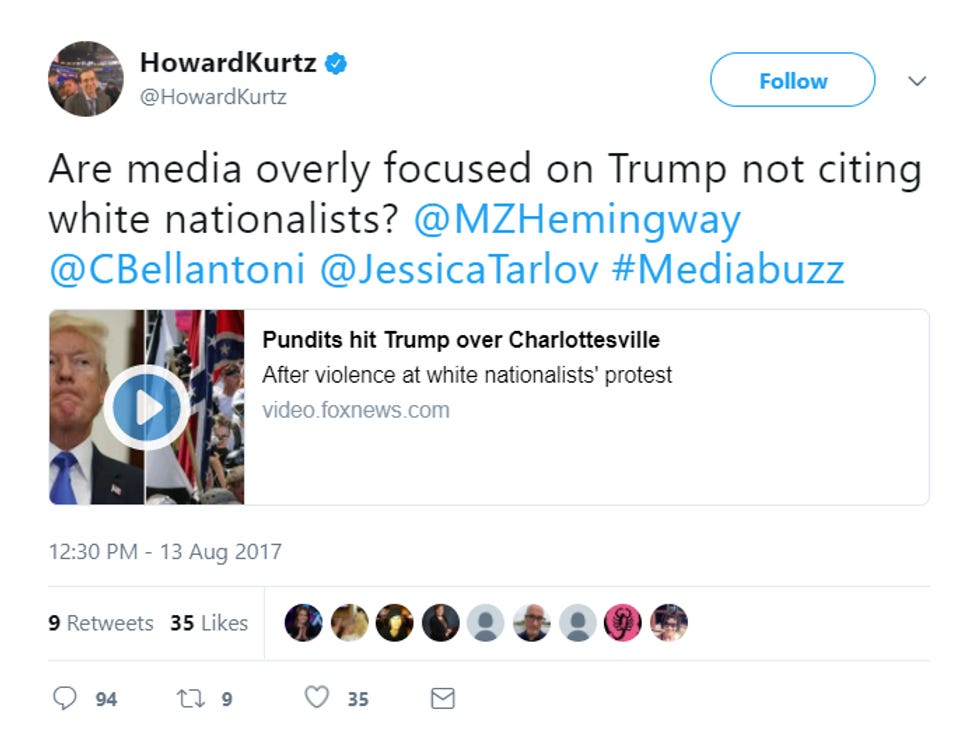Viewport: 980px width, 731px height.
Task: Play the Charlottesville video preview
Action: (x=146, y=407)
